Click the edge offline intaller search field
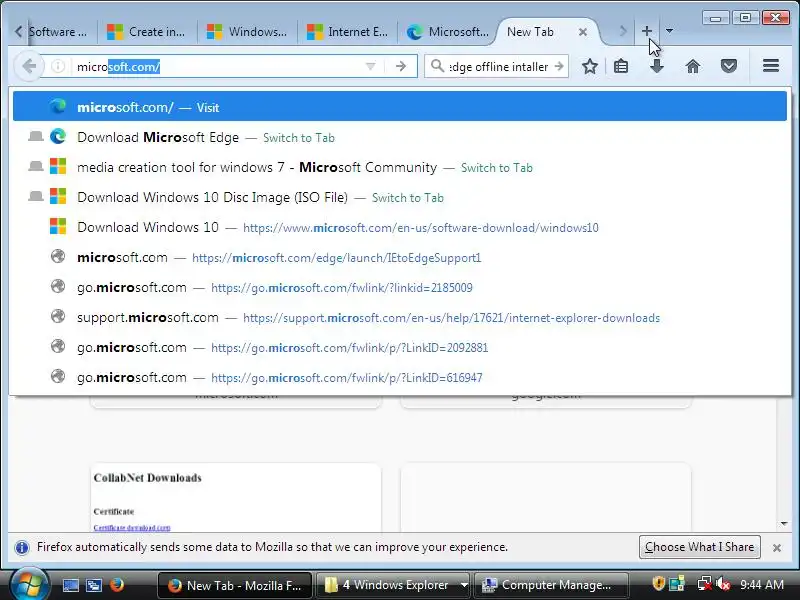The height and width of the screenshot is (600, 800). point(498,67)
